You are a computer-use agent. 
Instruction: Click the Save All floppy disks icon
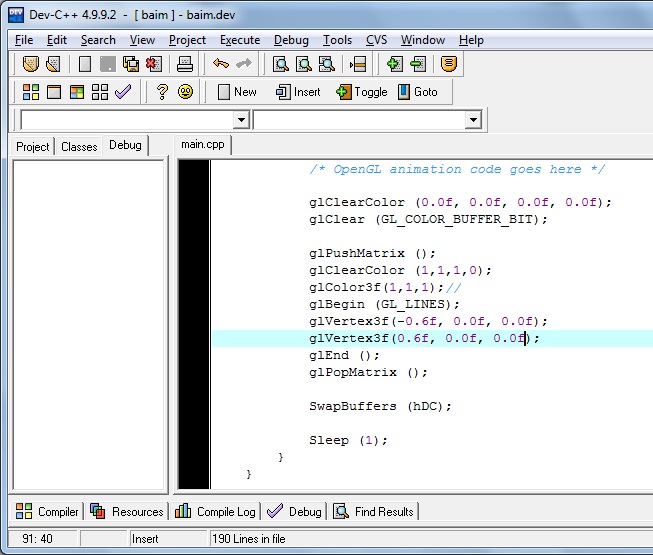[131, 64]
